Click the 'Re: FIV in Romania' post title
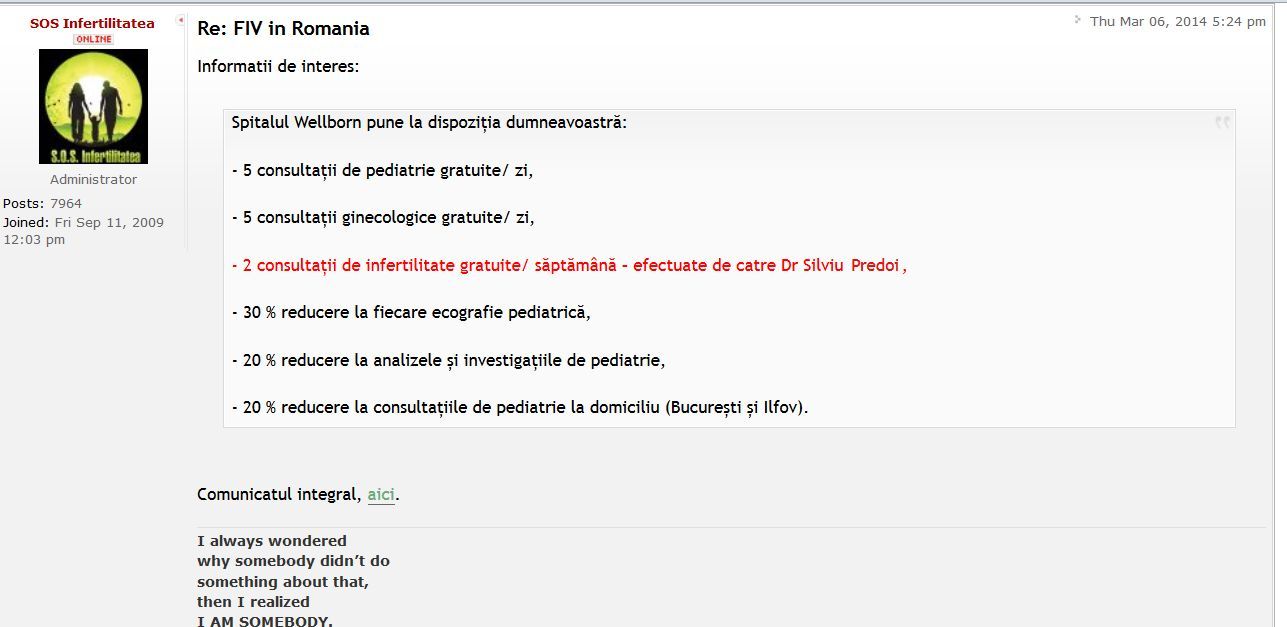 tap(283, 29)
